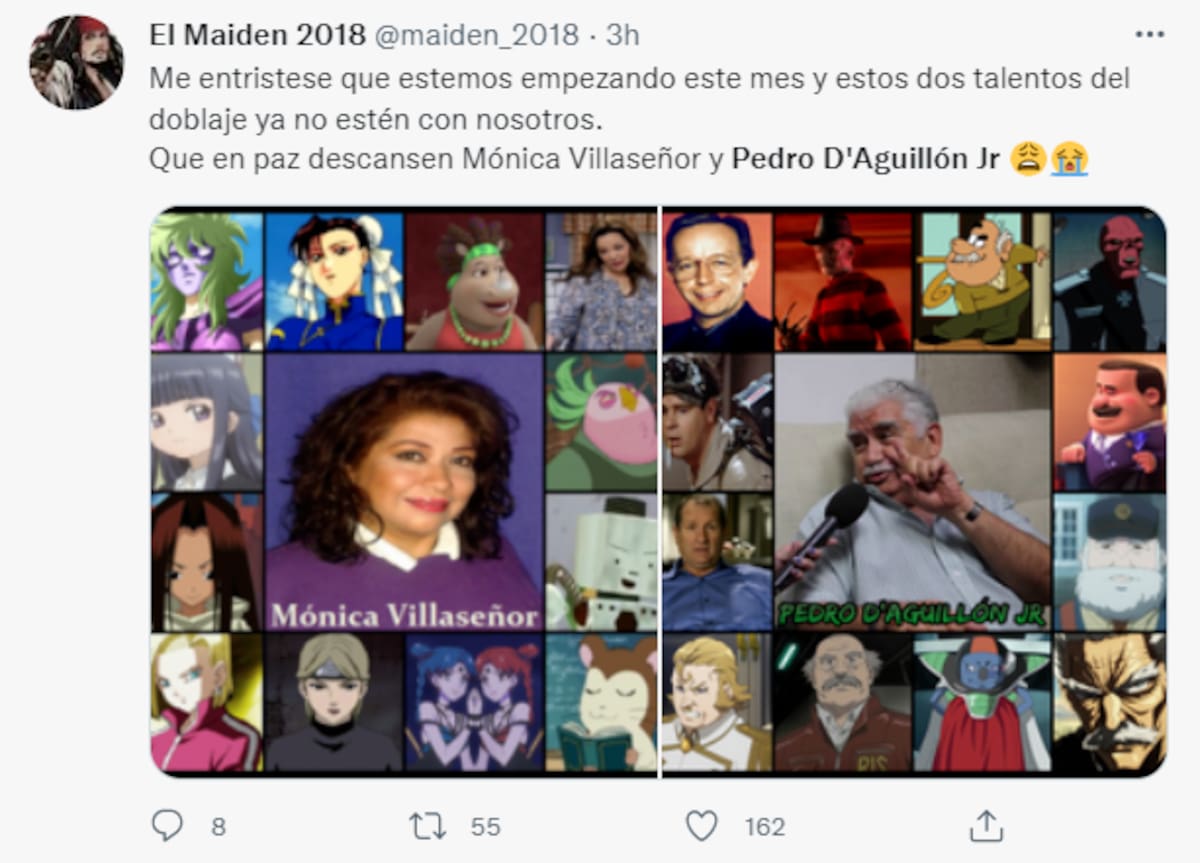Click the weary face emoji in tweet
This screenshot has width=1200, height=863.
(x=1028, y=158)
